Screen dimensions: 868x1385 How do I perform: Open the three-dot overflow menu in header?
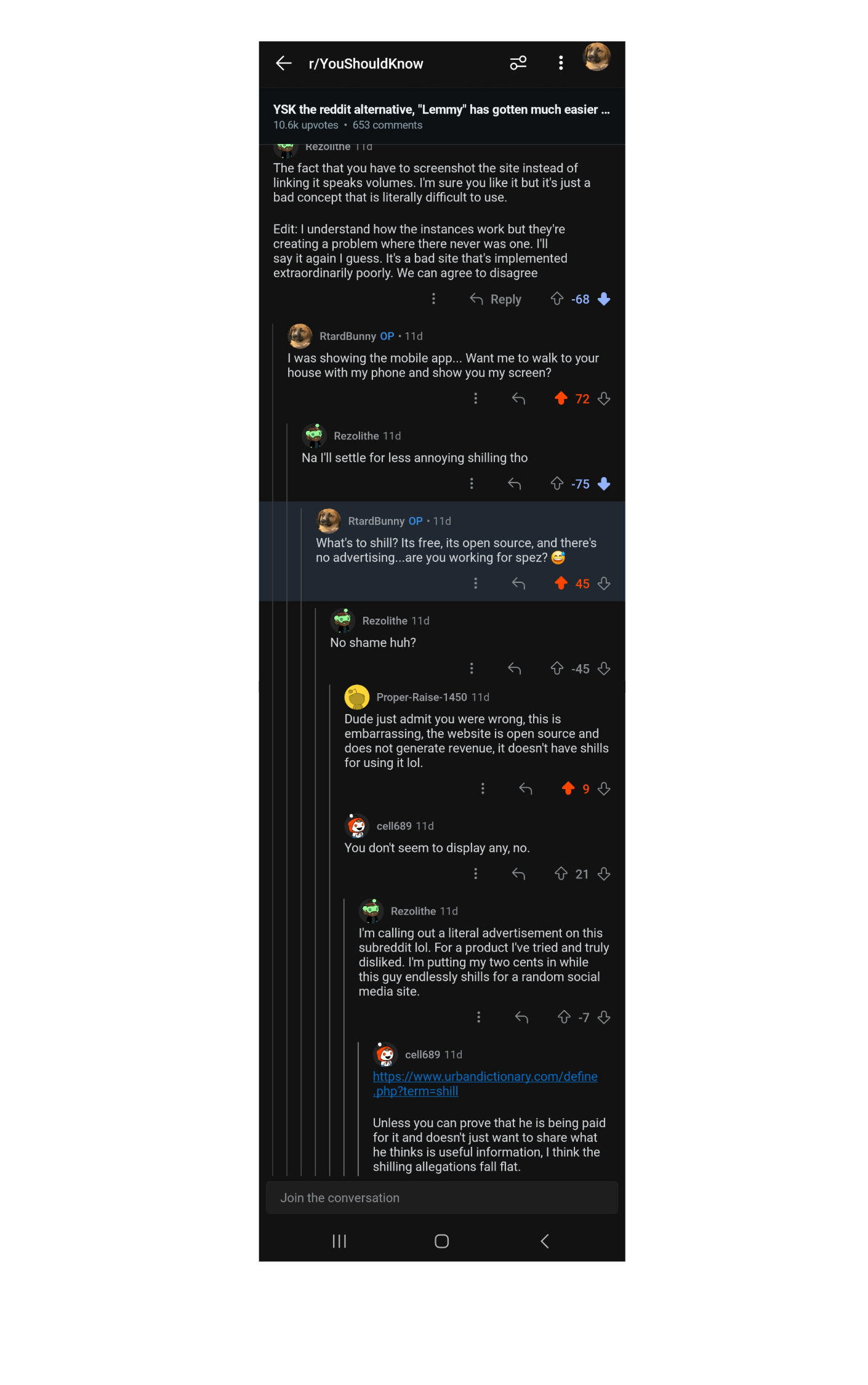(x=561, y=63)
